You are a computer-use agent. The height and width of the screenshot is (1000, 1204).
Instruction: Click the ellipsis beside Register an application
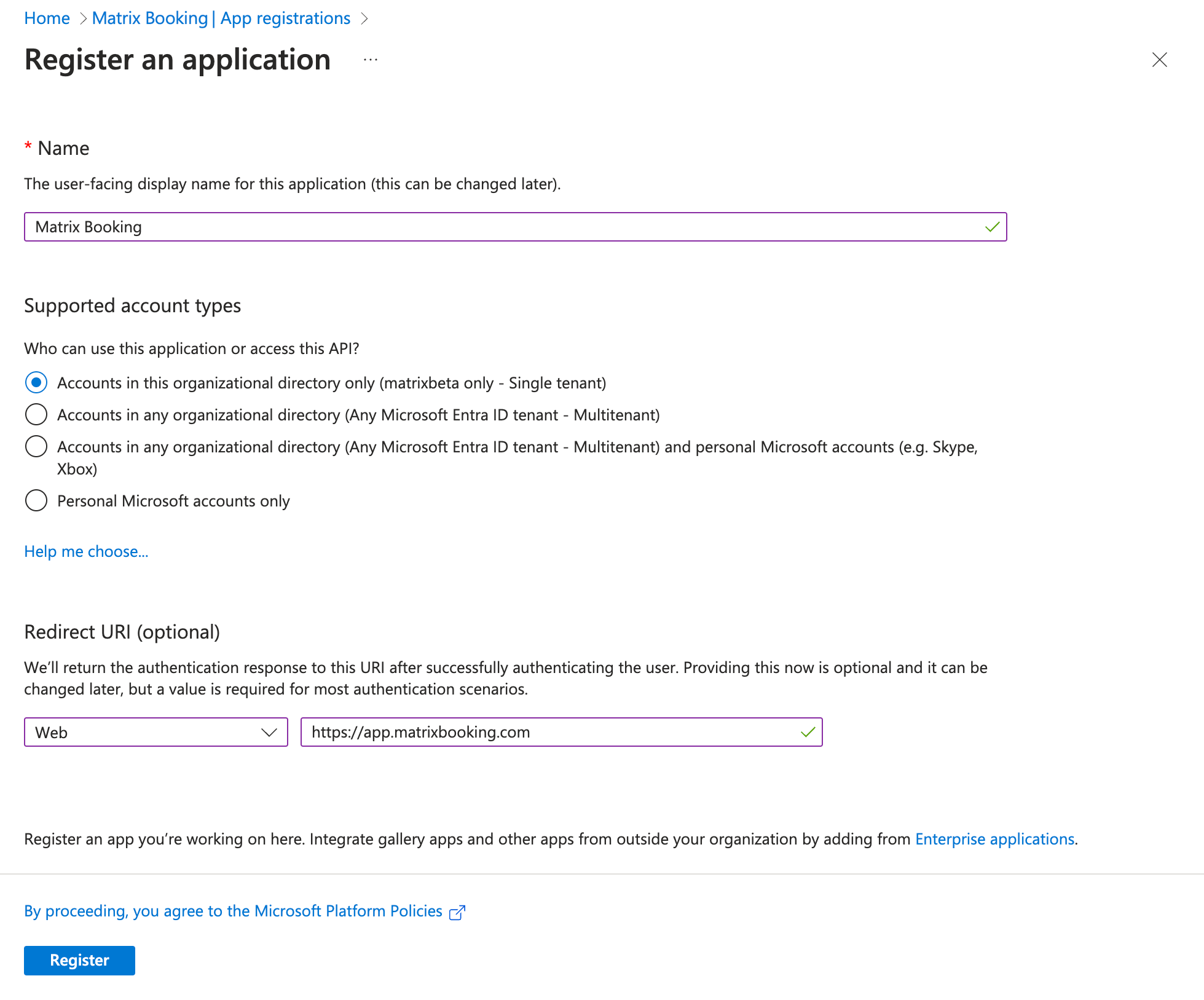tap(370, 60)
